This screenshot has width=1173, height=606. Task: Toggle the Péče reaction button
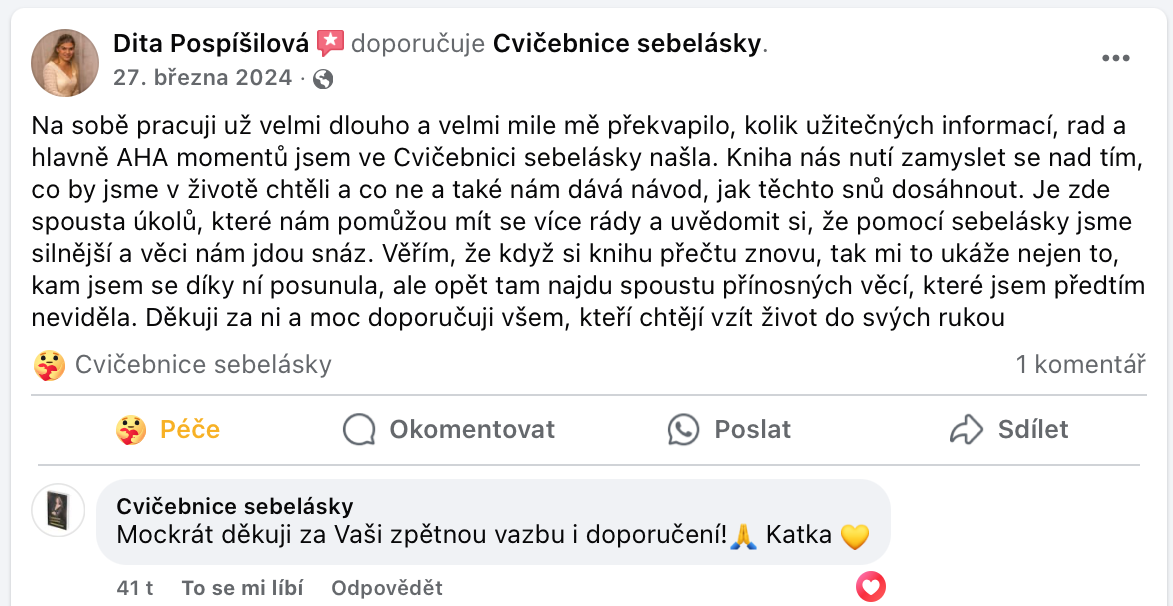tap(168, 430)
